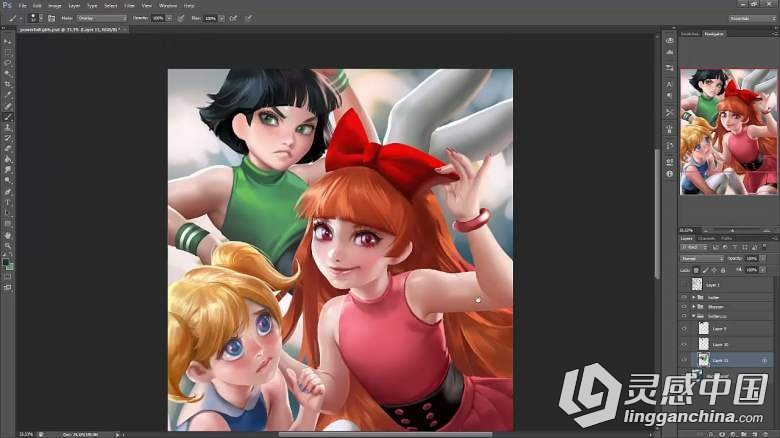Select the Rectangle shape tool

(x=7, y=224)
